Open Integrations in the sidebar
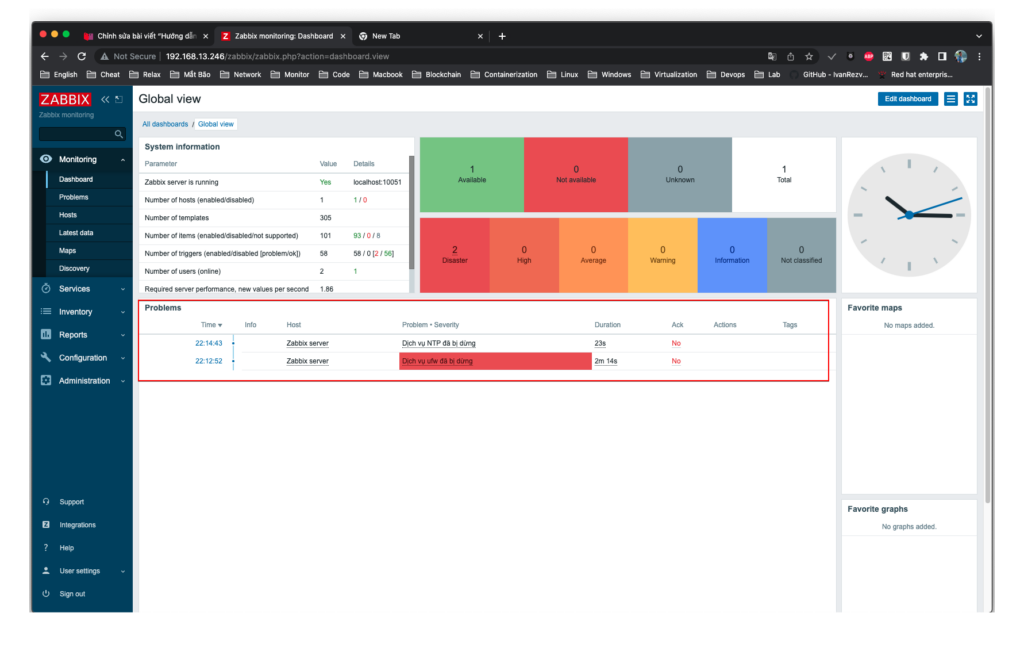The image size is (1024, 655). coord(77,525)
